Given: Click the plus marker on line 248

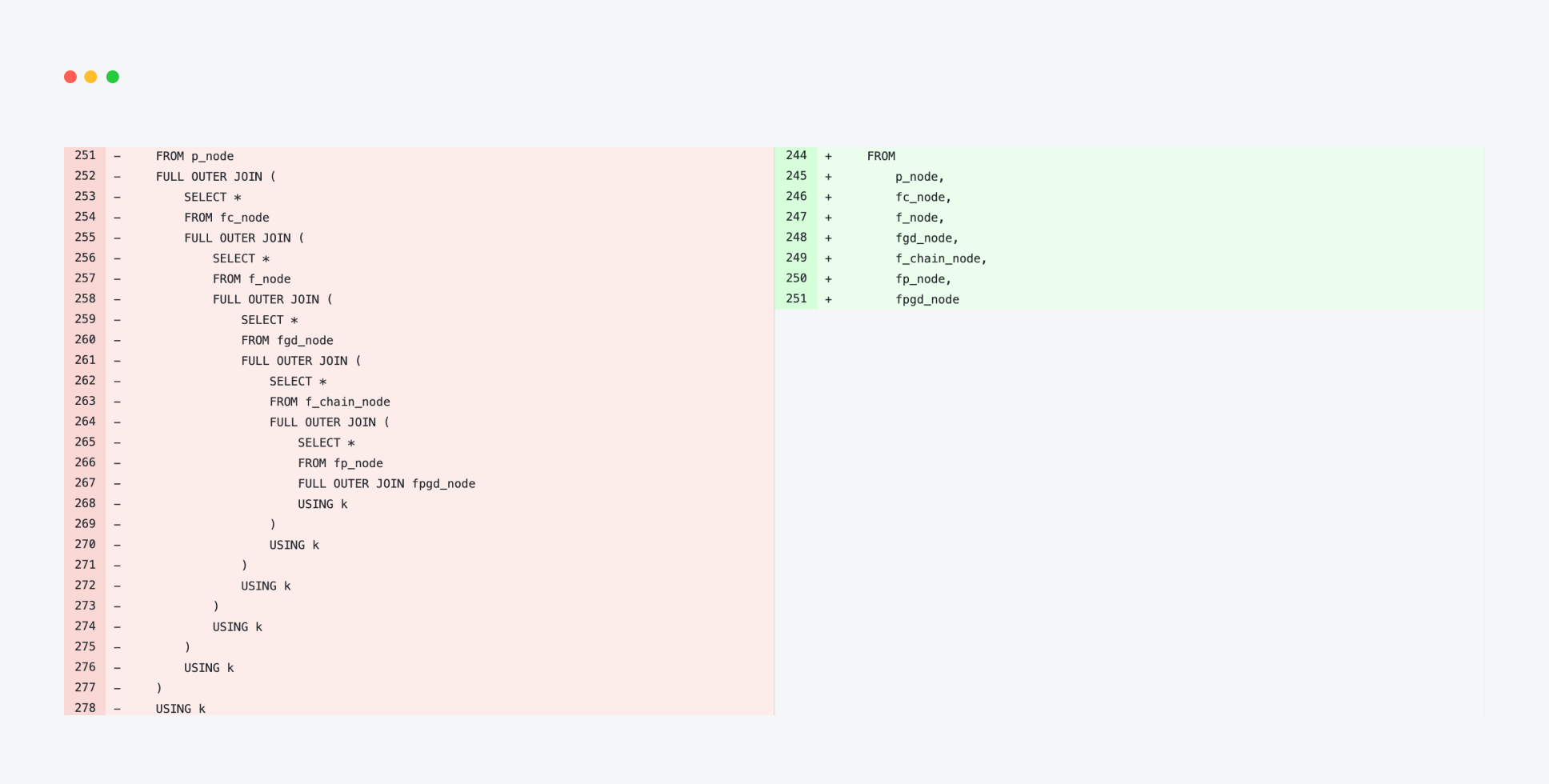Looking at the screenshot, I should (828, 238).
